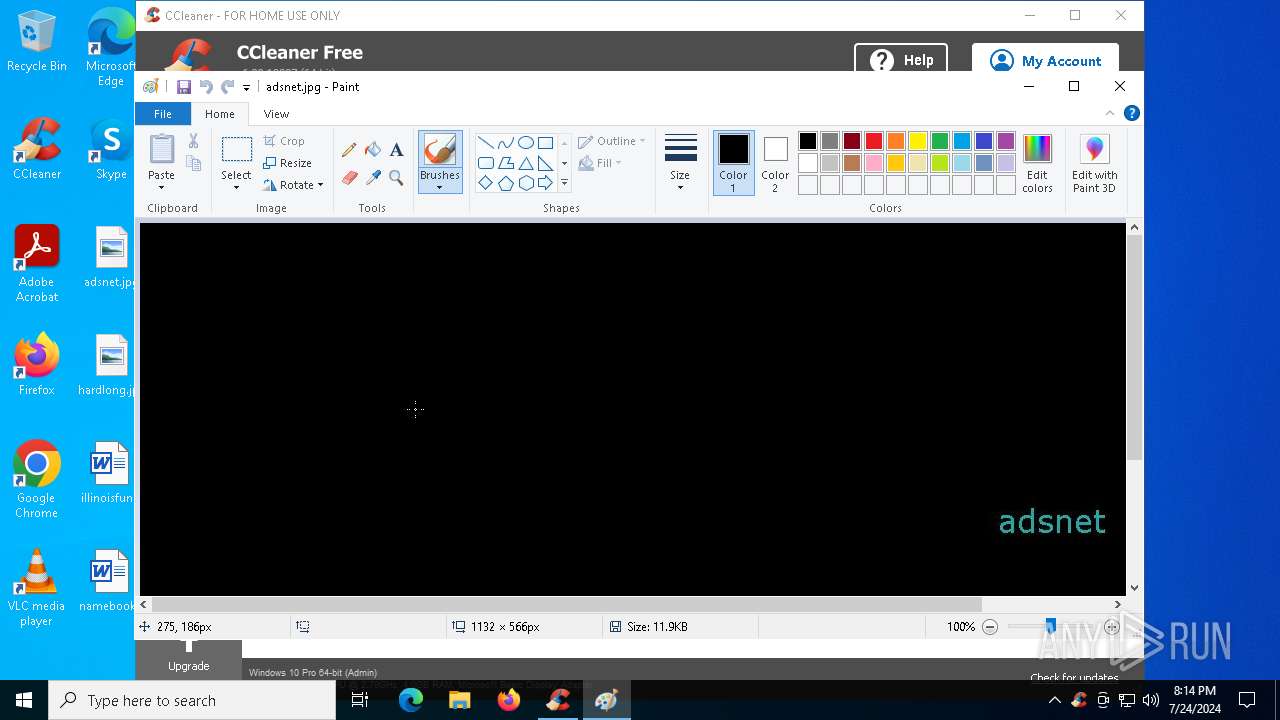Click the taskbar search box
Screen dimensions: 1280x720
(x=192, y=700)
